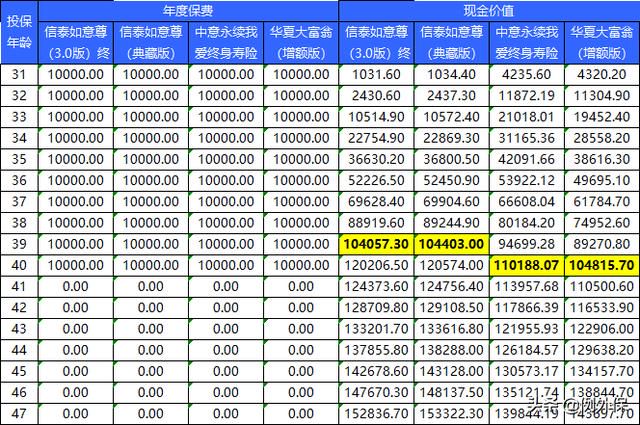Select age cell 44
Image resolution: width=640 pixels, height=425 pixels.
click(19, 350)
